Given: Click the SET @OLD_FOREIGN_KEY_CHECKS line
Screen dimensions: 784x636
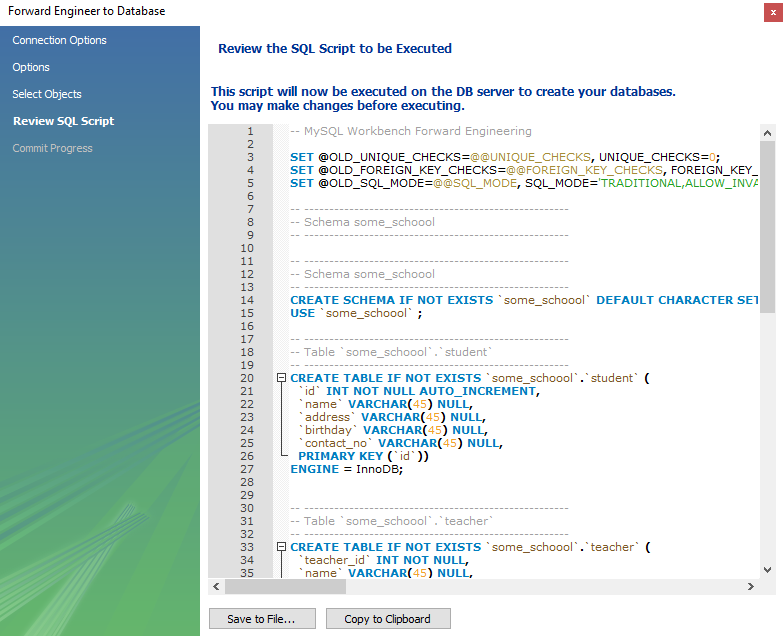Looking at the screenshot, I should [524, 170].
